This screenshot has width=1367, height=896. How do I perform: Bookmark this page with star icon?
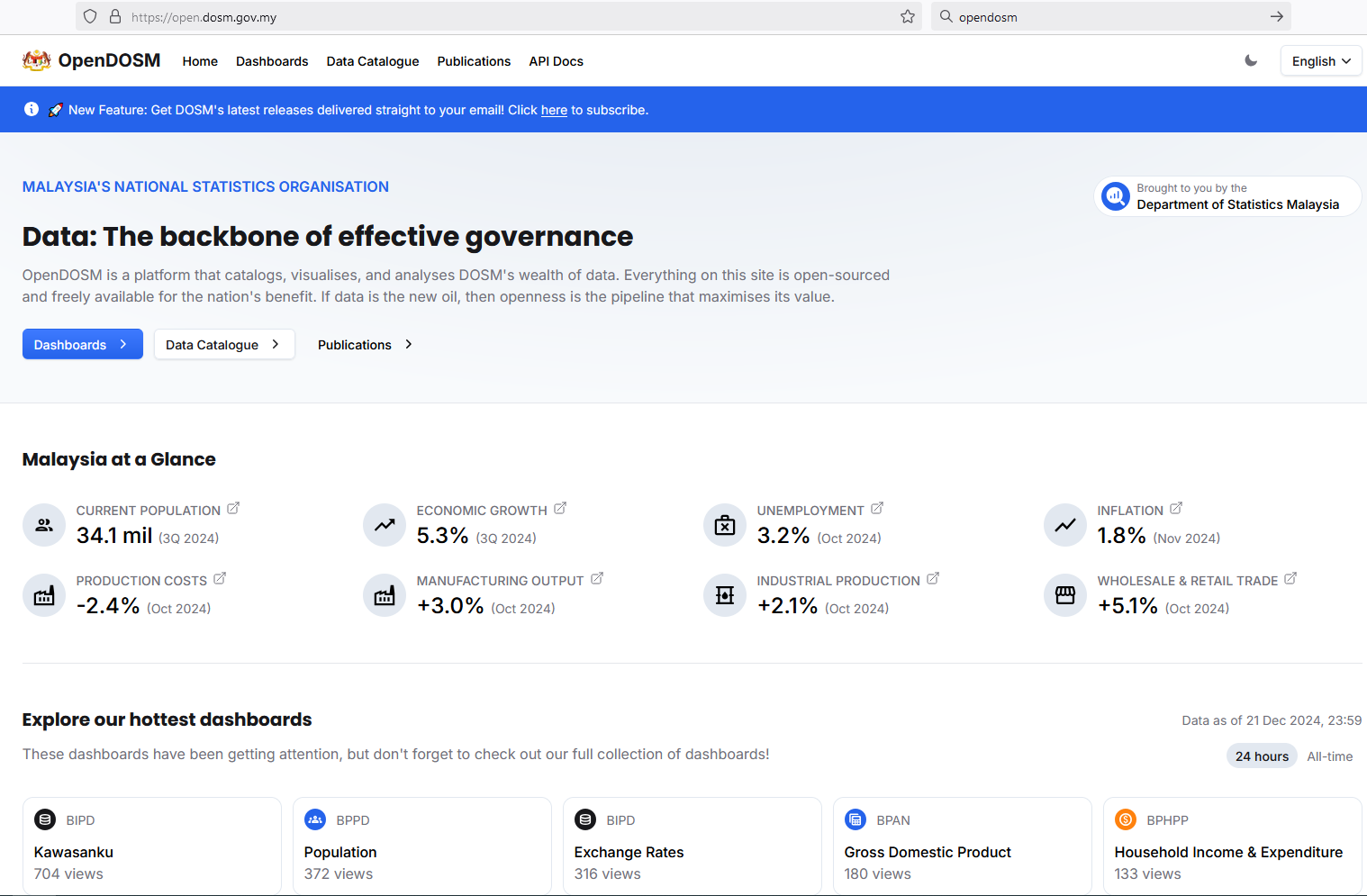coord(908,16)
